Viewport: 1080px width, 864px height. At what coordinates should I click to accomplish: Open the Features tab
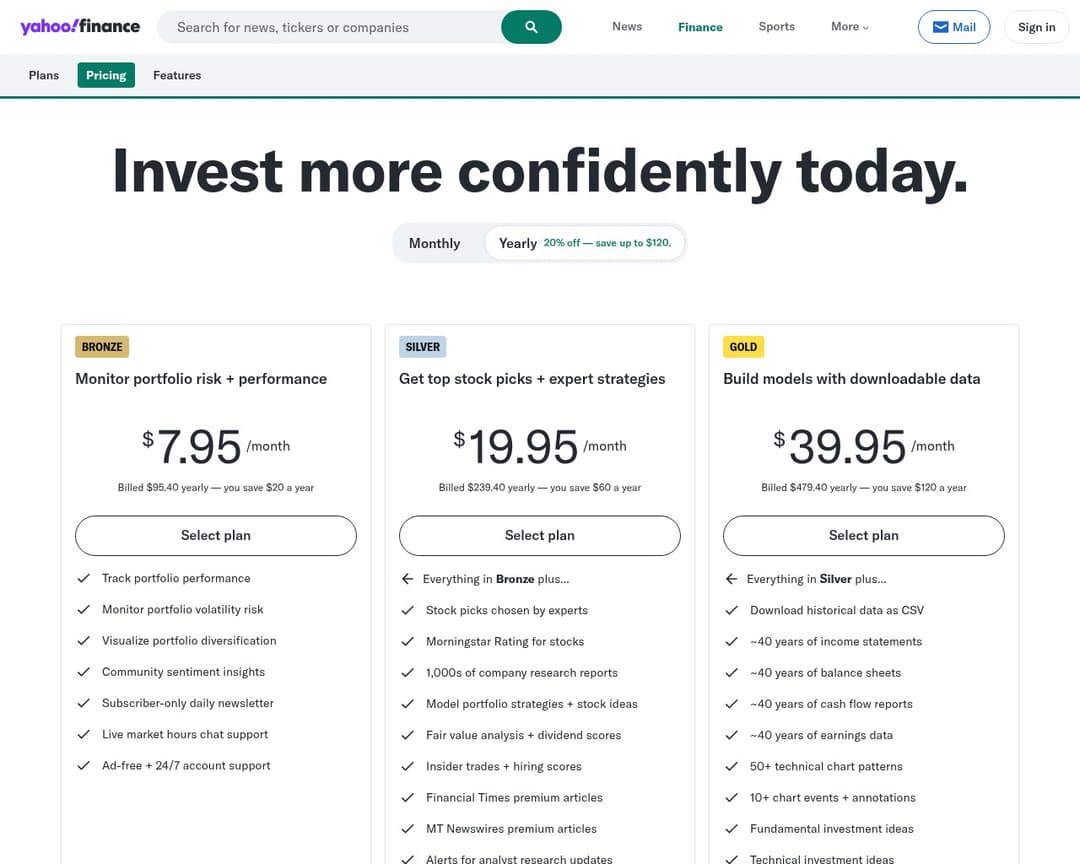coord(177,75)
